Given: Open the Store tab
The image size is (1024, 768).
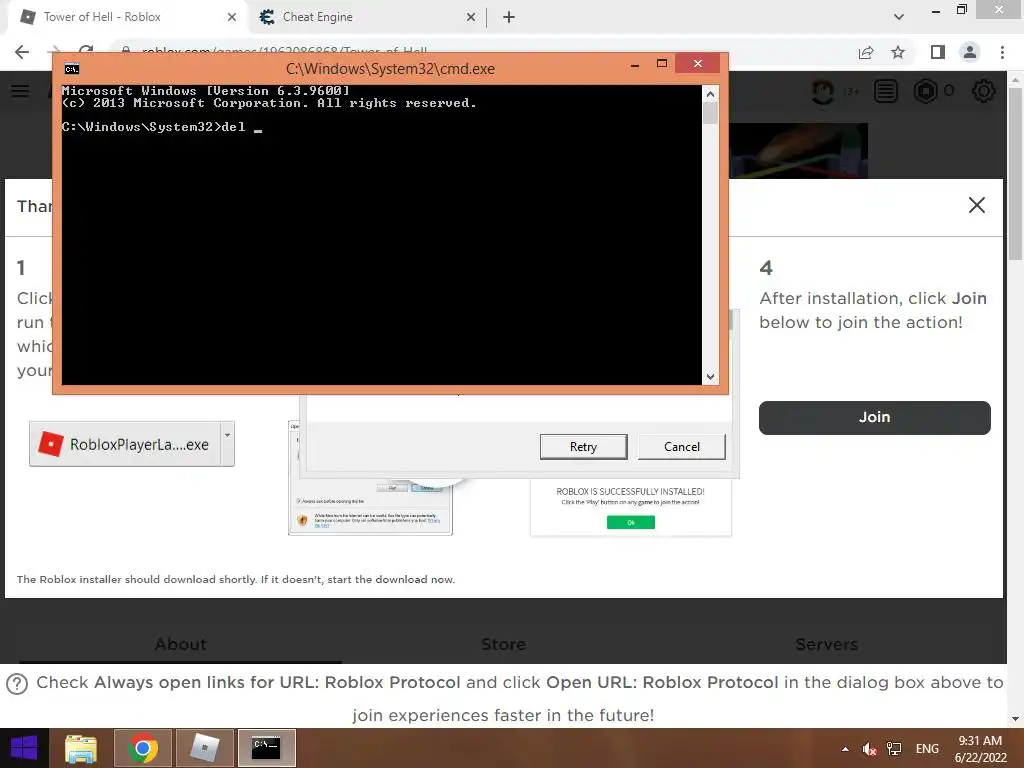Looking at the screenshot, I should pyautogui.click(x=503, y=644).
